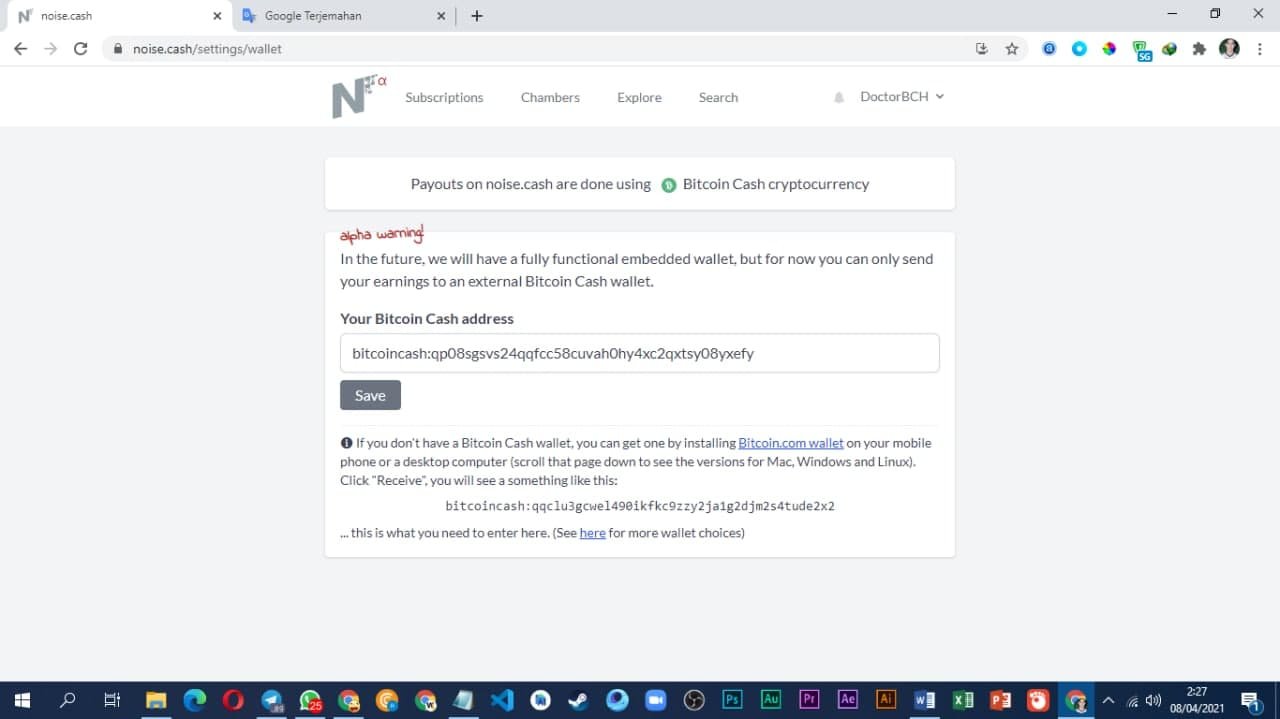Open Telegram from the taskbar
Viewport: 1280px width, 719px height.
coord(272,700)
